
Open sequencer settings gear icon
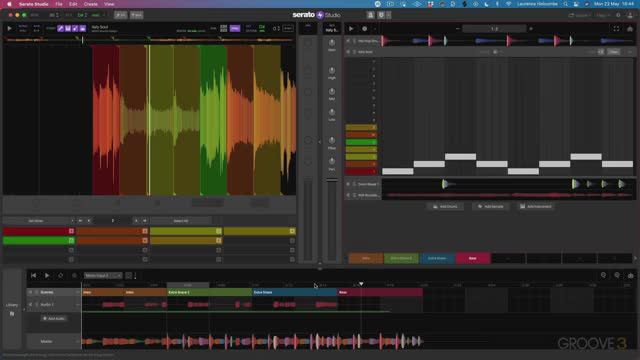[x=364, y=29]
